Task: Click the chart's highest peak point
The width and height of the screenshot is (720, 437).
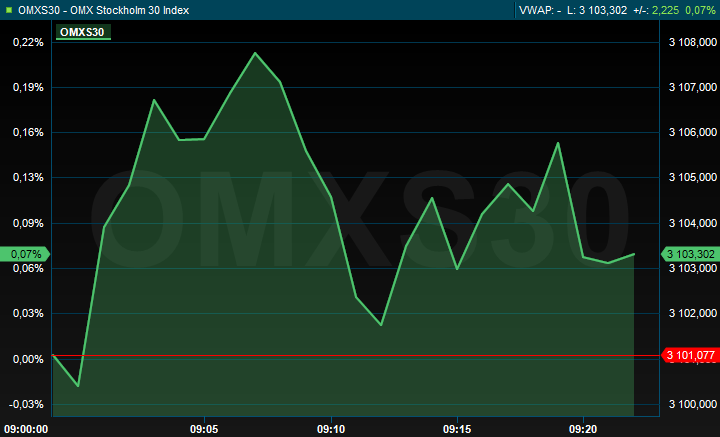Action: pyautogui.click(x=255, y=53)
